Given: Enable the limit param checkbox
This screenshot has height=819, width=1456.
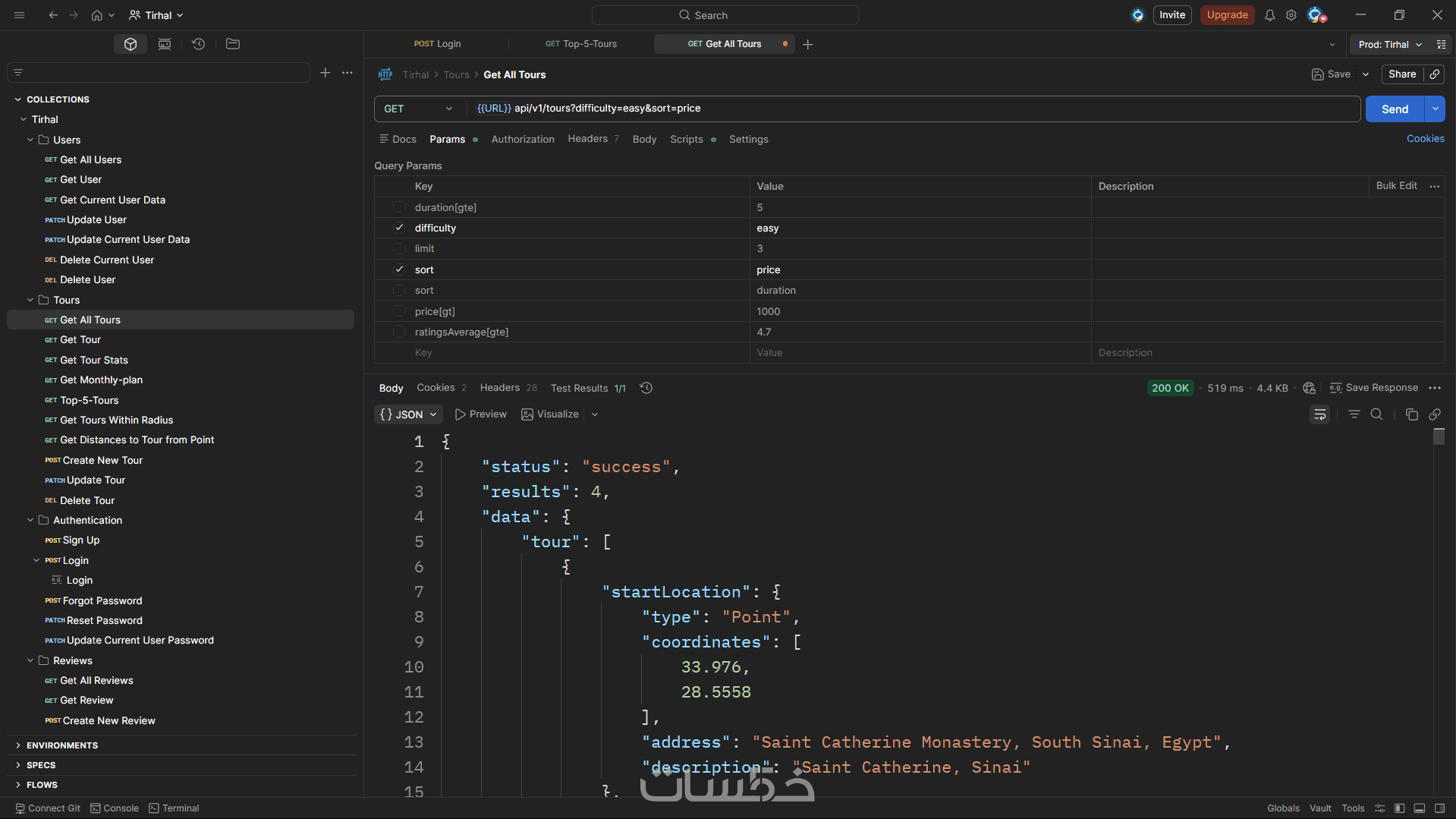Looking at the screenshot, I should tap(399, 249).
